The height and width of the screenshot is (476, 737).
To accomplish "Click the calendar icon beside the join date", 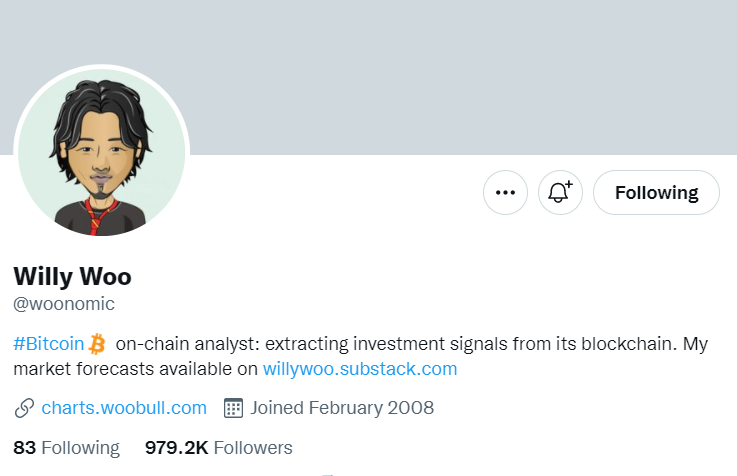I will click(234, 408).
